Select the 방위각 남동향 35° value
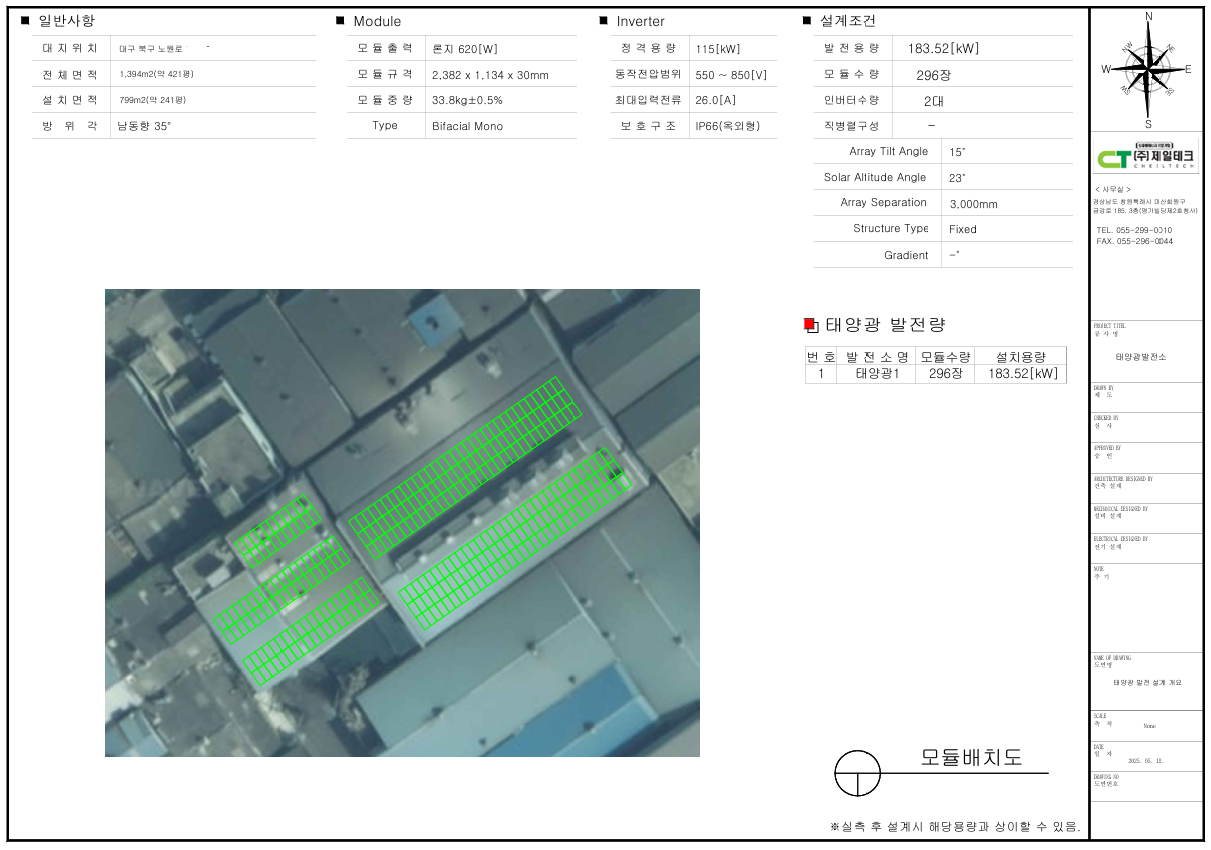Image resolution: width=1211 pixels, height=850 pixels. [x=144, y=126]
